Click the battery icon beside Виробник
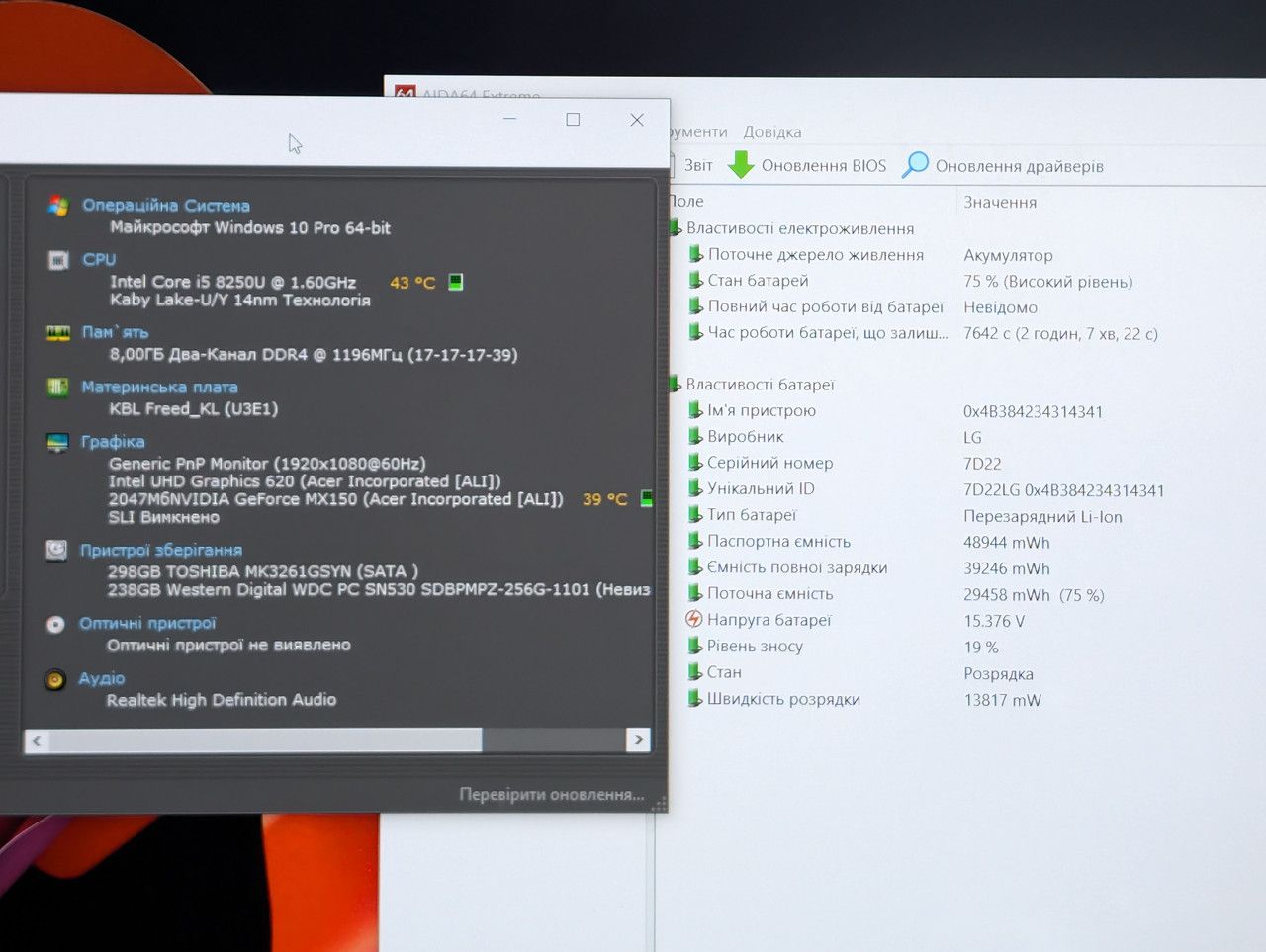 coord(695,436)
